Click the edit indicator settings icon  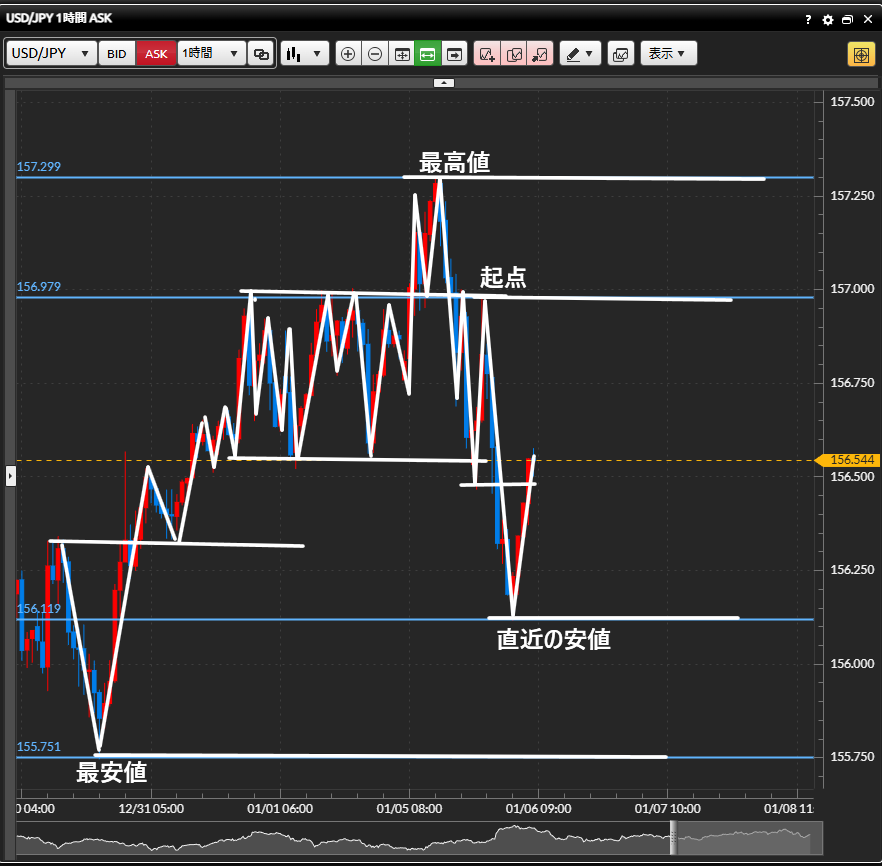pyautogui.click(x=514, y=54)
